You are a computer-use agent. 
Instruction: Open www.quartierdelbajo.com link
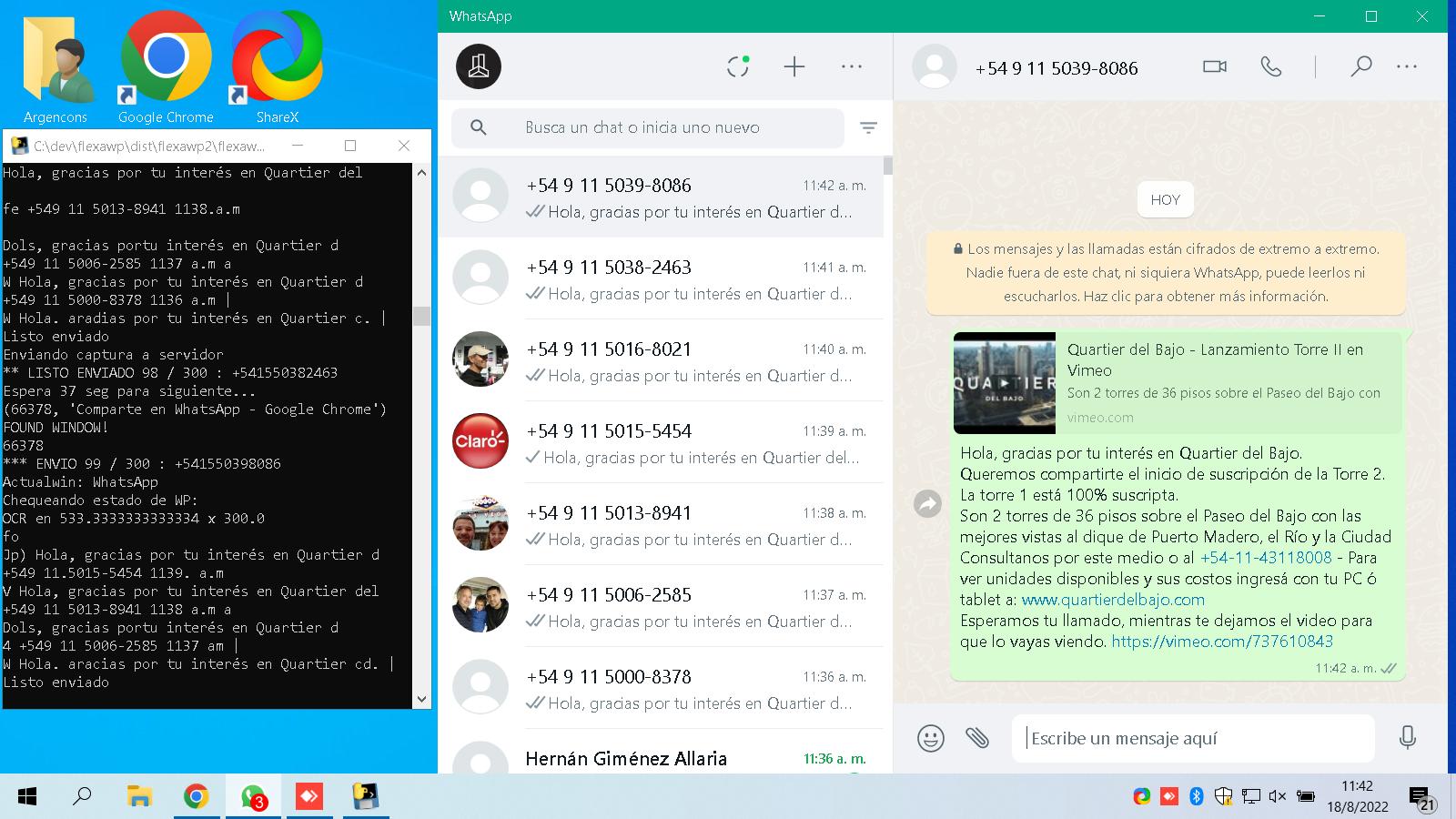click(1113, 600)
